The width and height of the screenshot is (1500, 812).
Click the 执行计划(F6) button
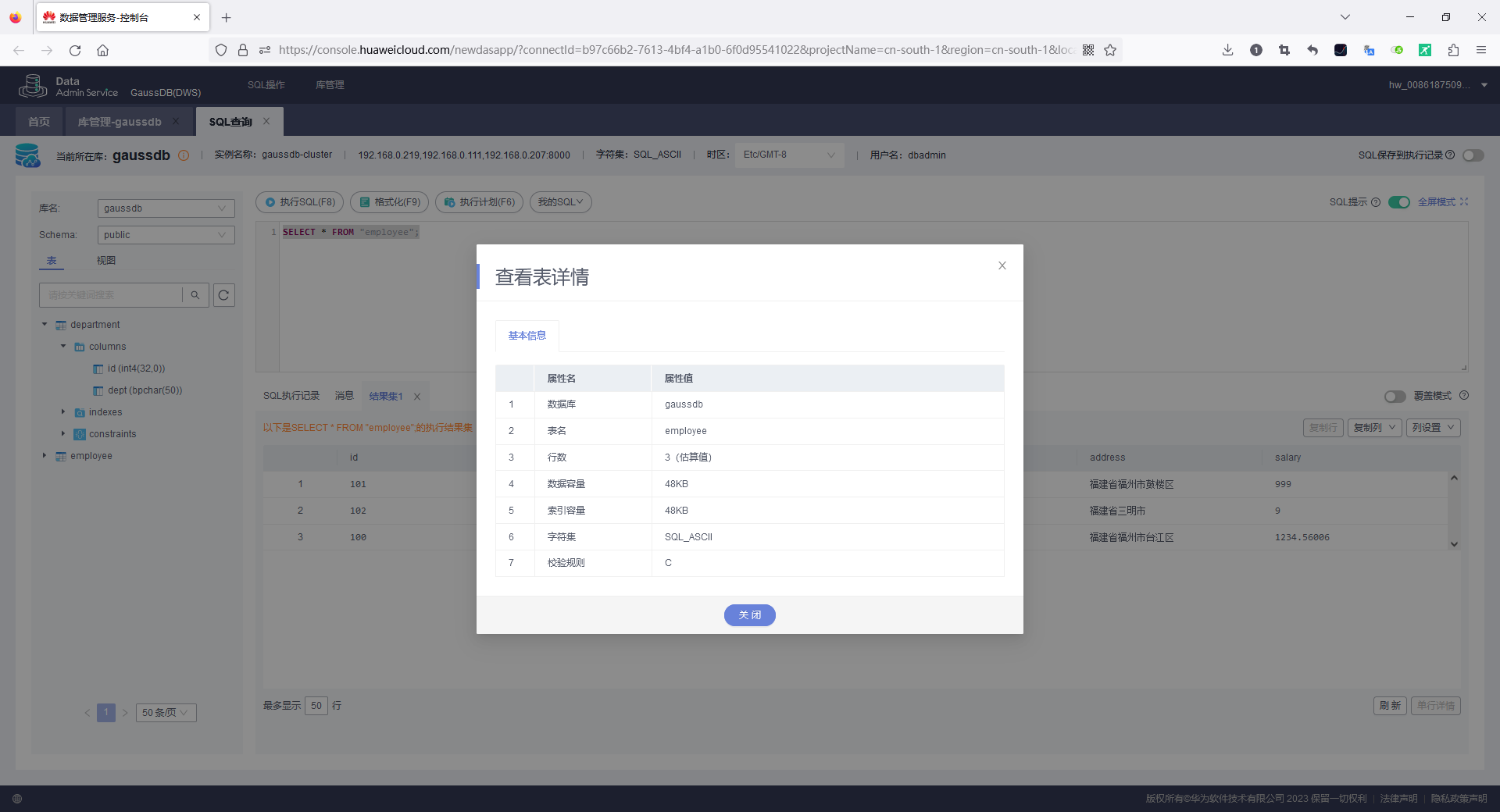pyautogui.click(x=479, y=202)
